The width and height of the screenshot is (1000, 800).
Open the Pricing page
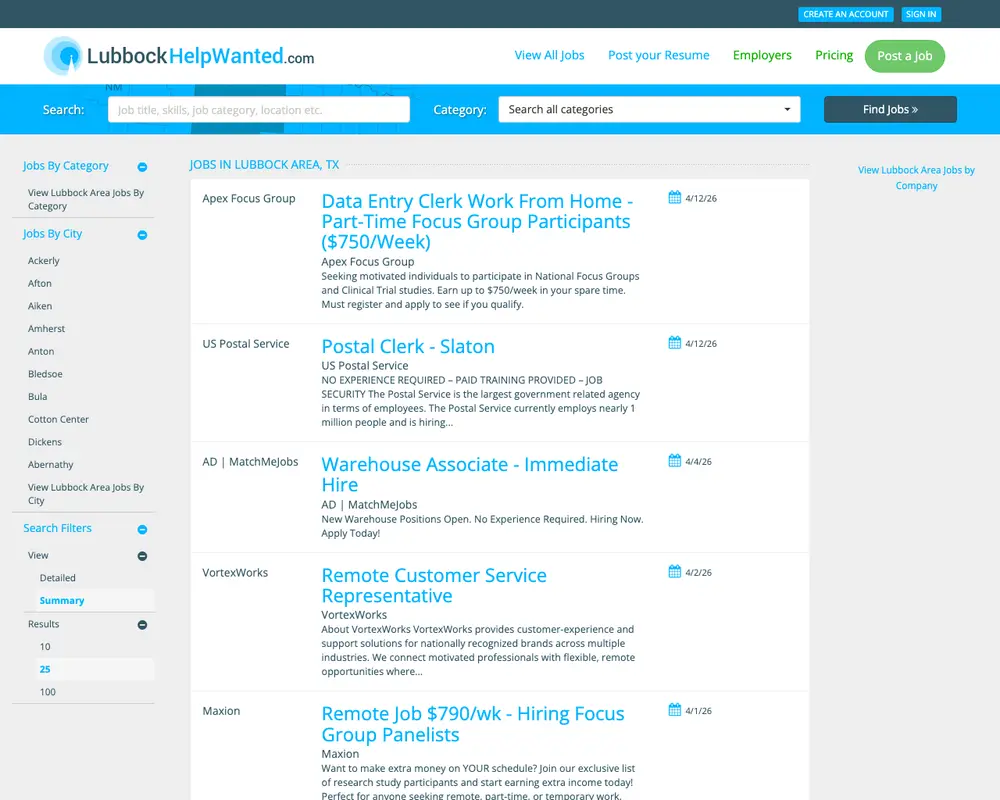834,56
